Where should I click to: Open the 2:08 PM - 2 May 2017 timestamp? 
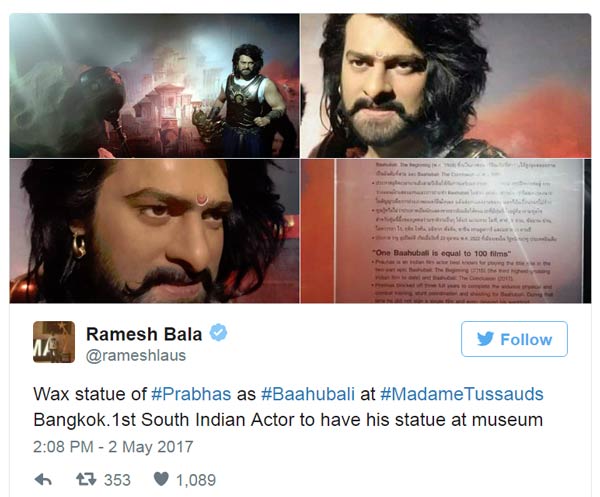pyautogui.click(x=113, y=446)
